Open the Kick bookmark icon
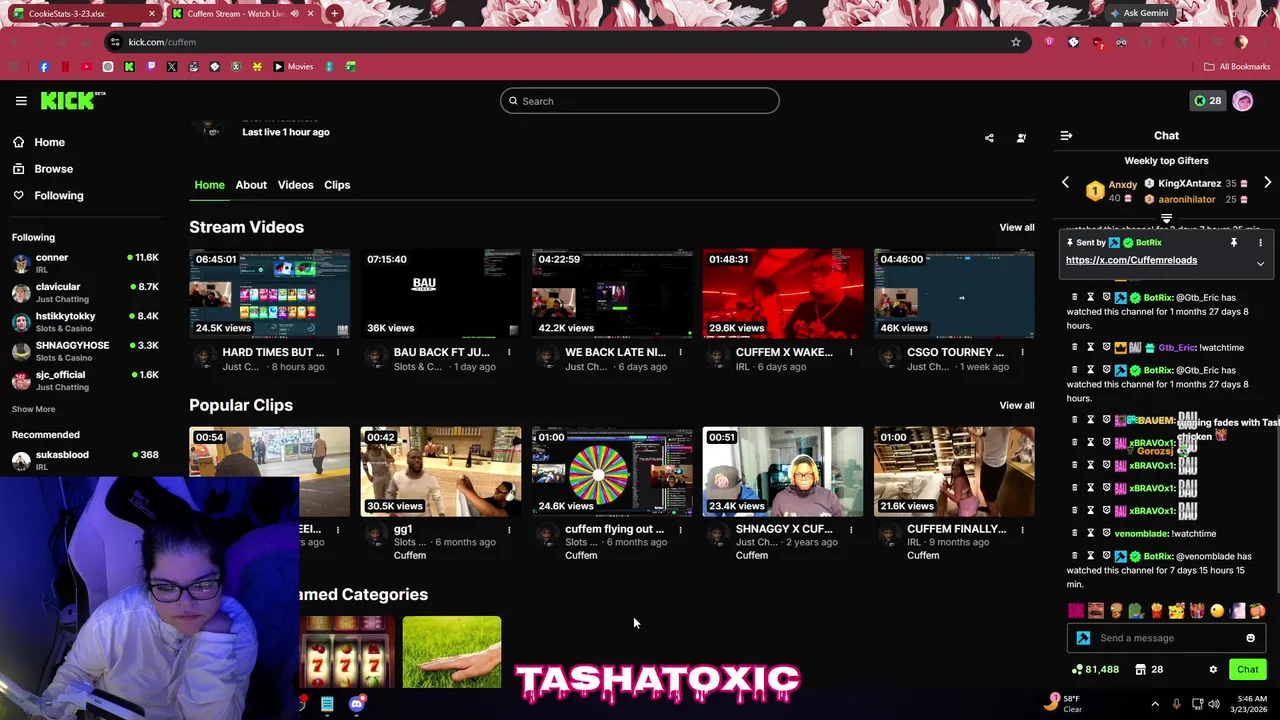Viewport: 1280px width, 720px height. point(129,67)
